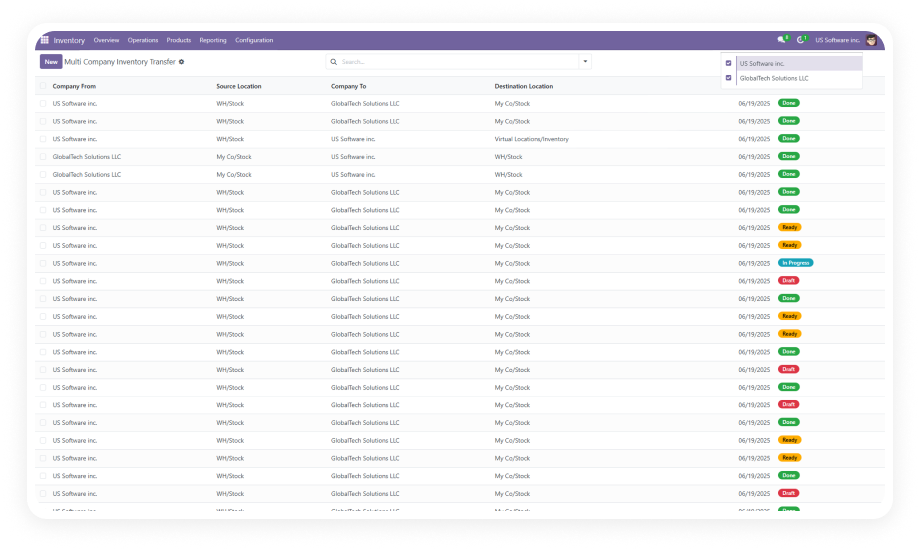
Task: Click the Multi Company Inventory Transfer title
Action: pos(120,62)
